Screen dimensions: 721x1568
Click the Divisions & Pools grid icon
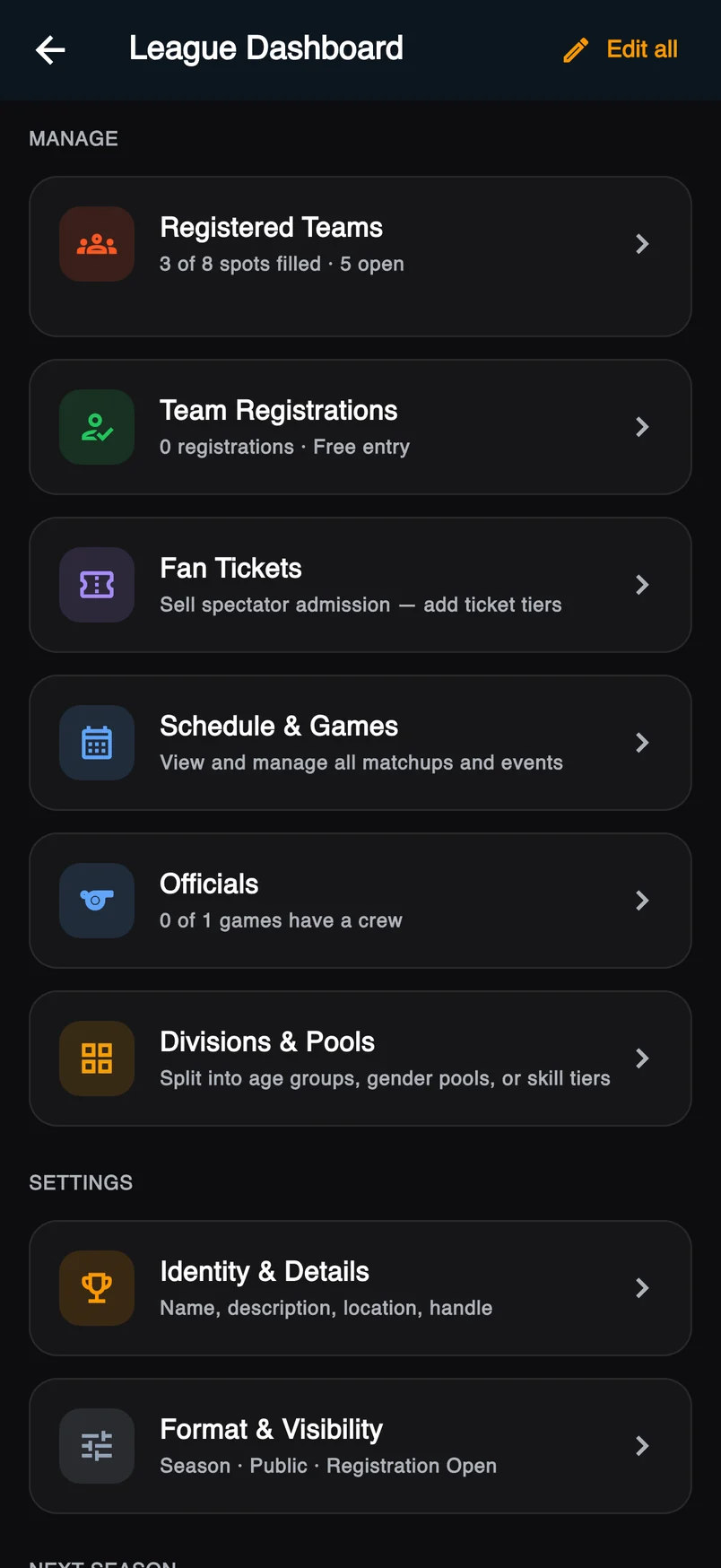pyautogui.click(x=97, y=1058)
